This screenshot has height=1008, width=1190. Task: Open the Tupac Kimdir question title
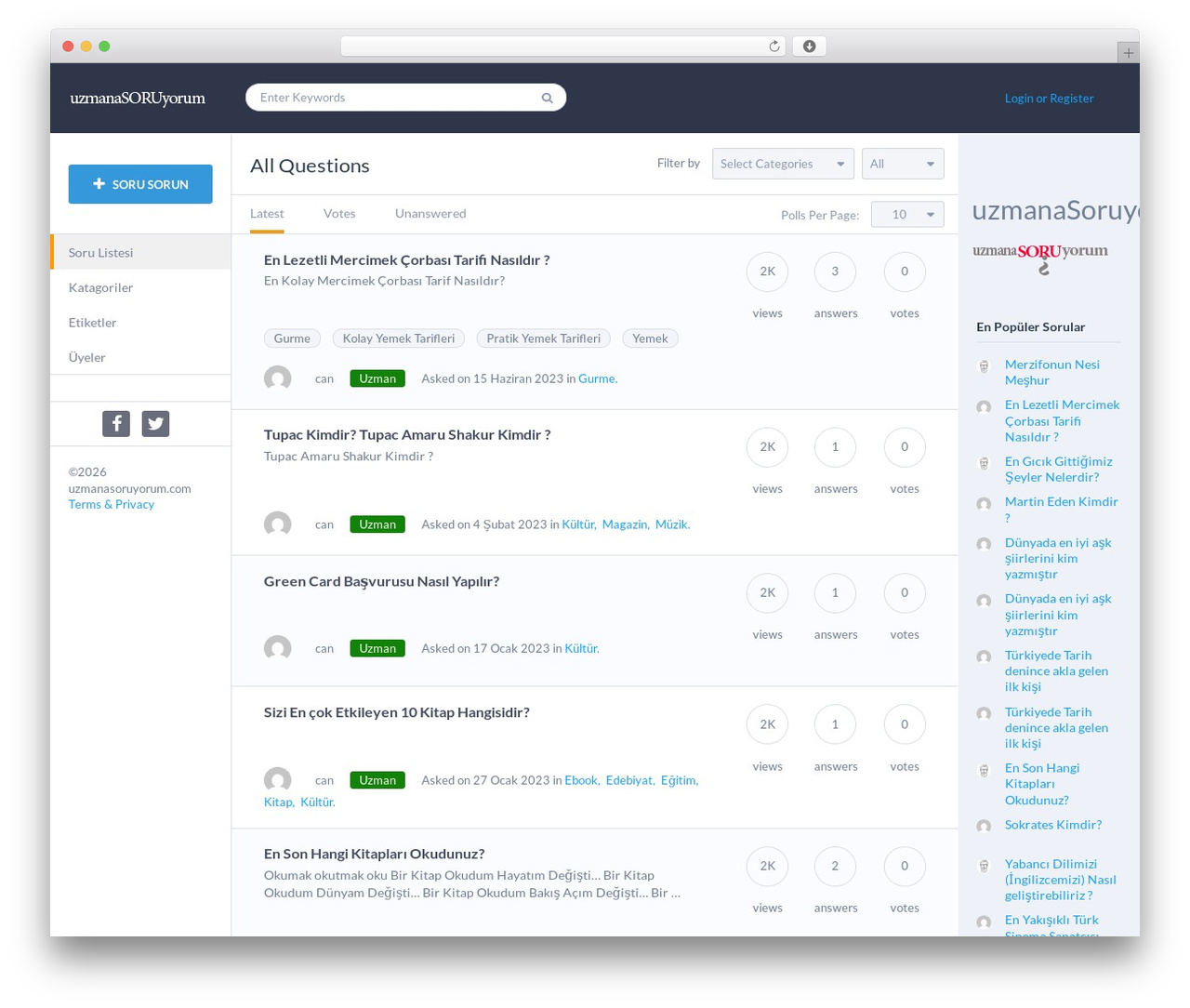(407, 435)
